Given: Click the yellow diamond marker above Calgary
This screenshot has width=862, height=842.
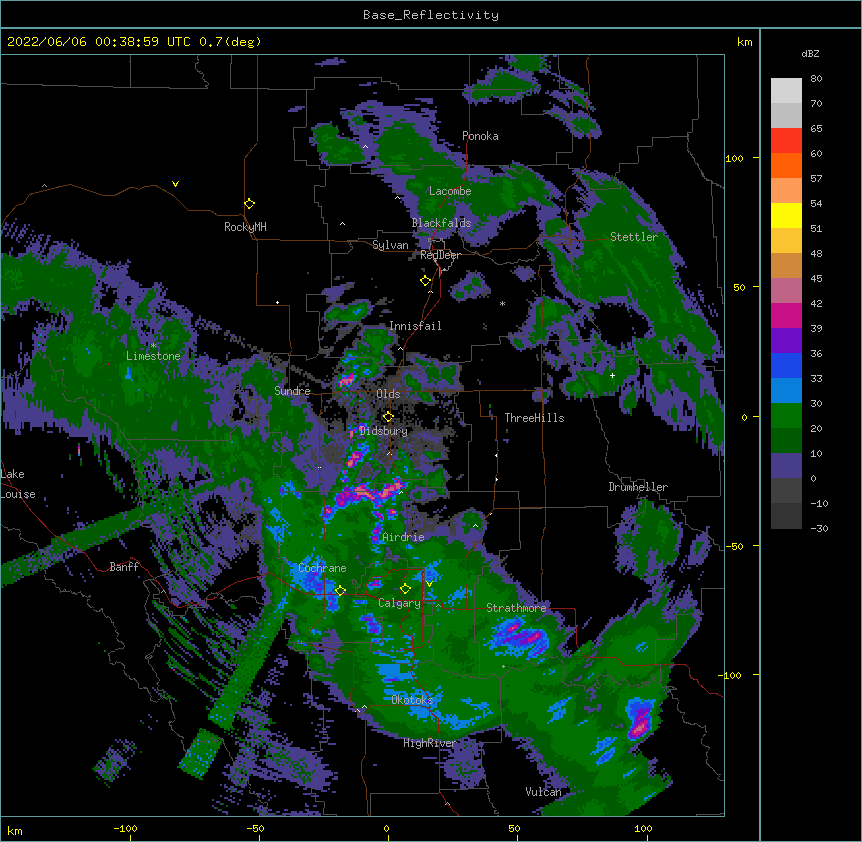Looking at the screenshot, I should (x=406, y=589).
